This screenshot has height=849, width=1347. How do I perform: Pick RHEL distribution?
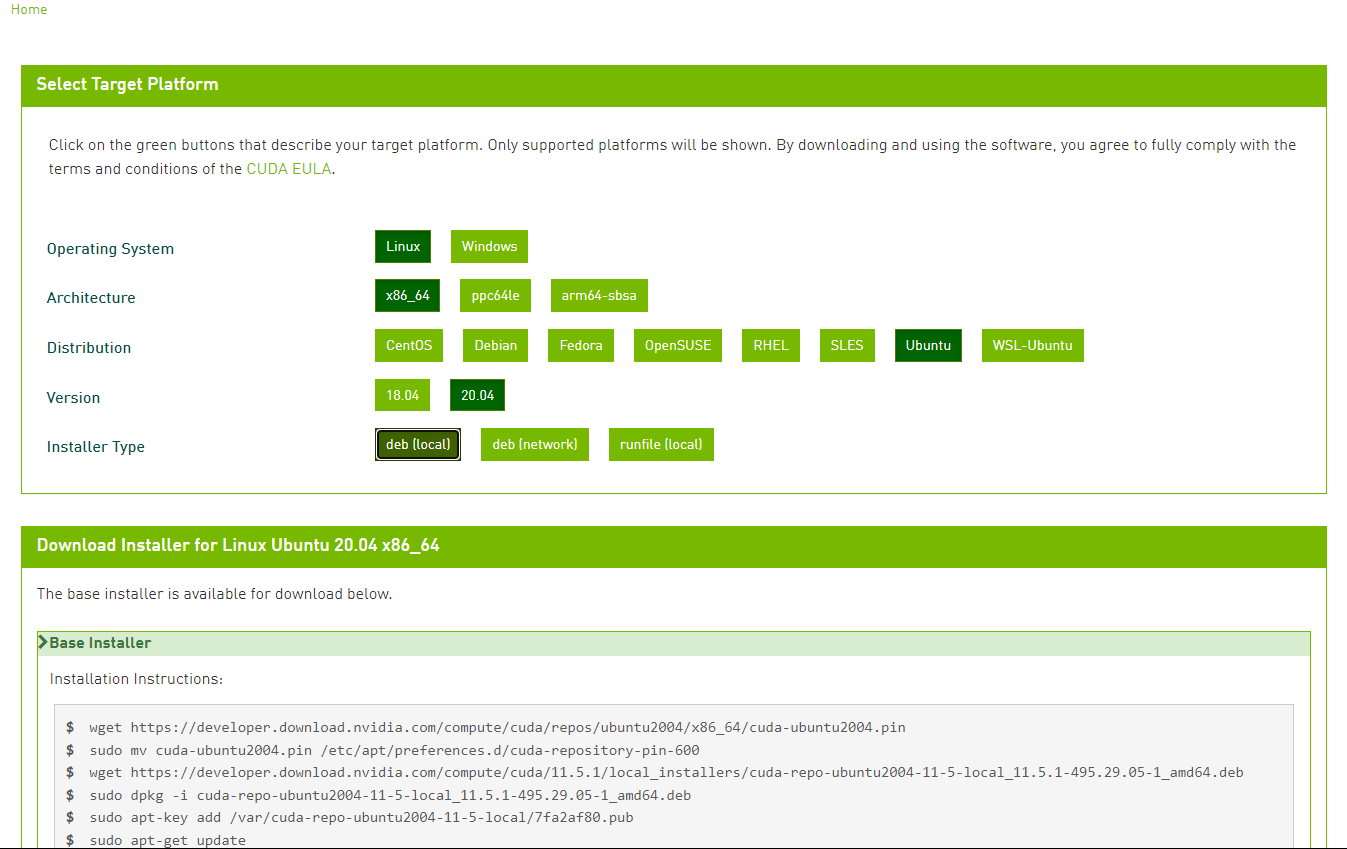tap(770, 345)
